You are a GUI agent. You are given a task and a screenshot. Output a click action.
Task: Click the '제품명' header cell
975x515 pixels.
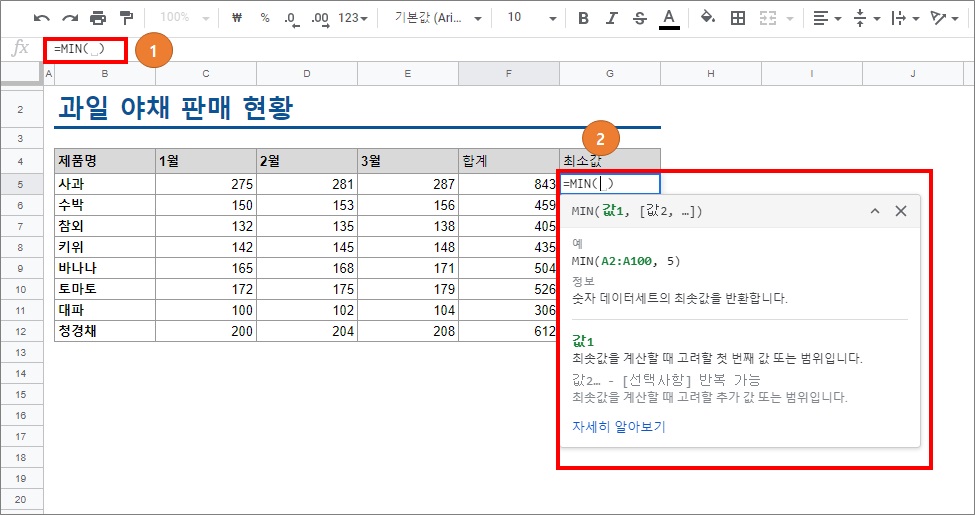[x=105, y=161]
